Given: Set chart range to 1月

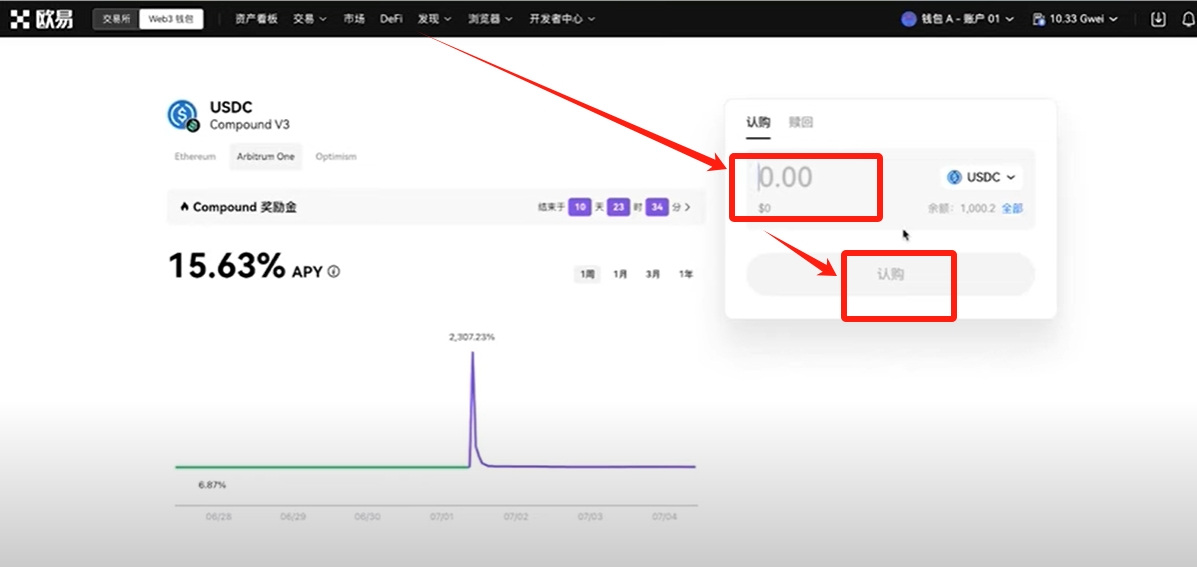Looking at the screenshot, I should coord(620,274).
